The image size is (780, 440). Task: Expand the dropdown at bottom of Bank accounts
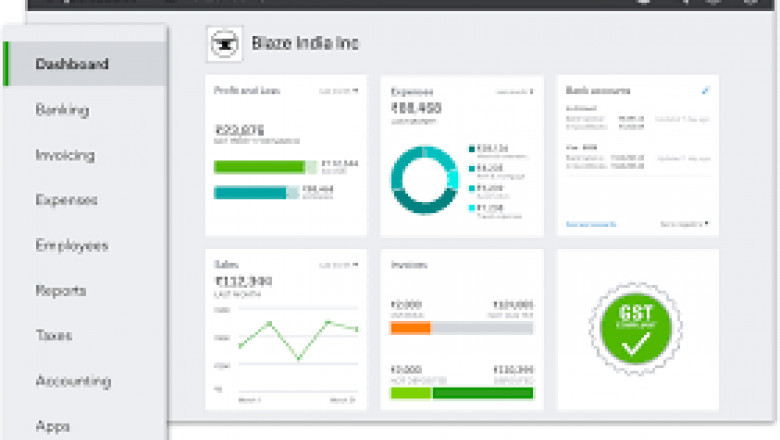click(x=684, y=224)
